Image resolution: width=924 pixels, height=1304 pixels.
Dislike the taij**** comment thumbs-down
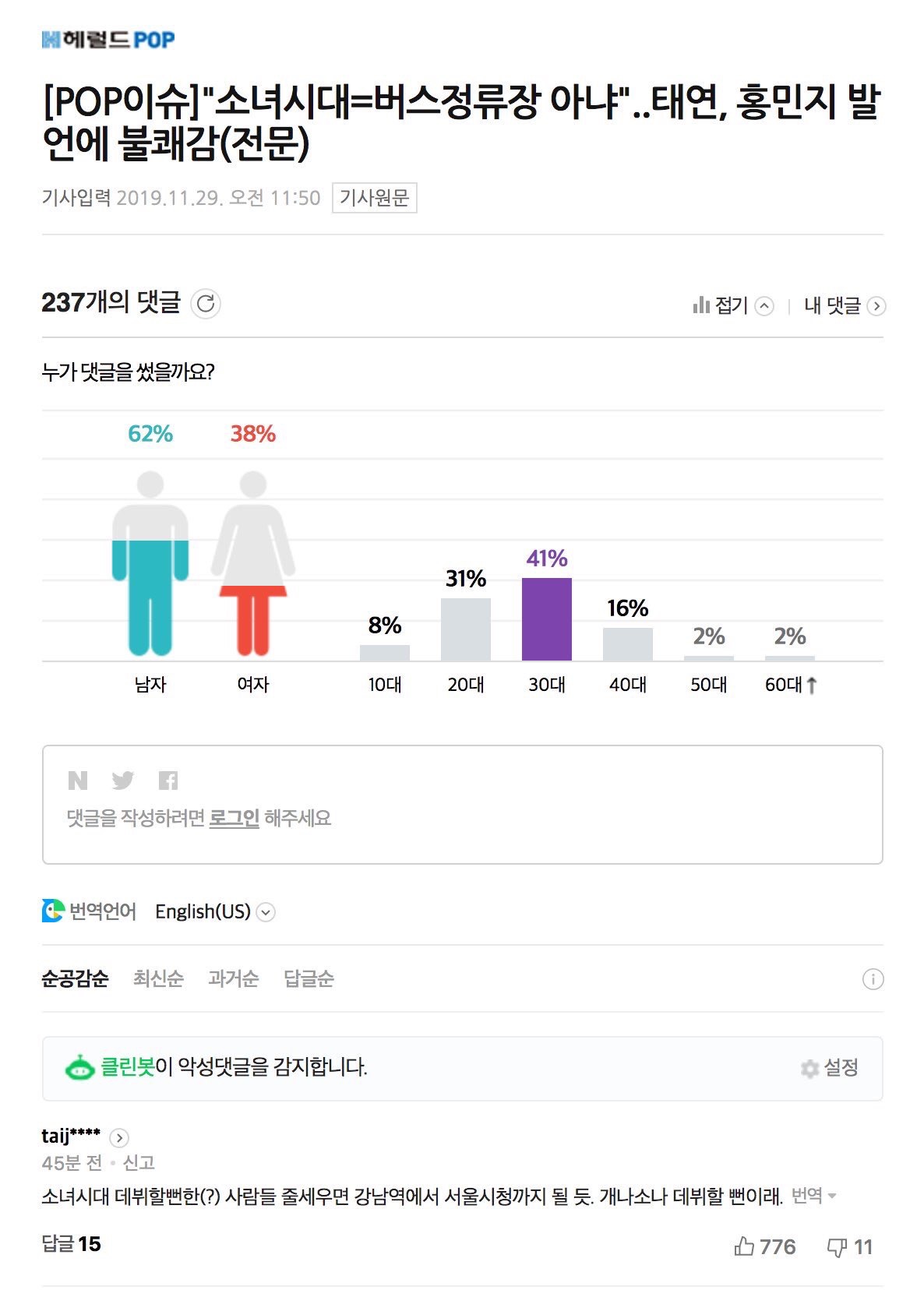849,1247
